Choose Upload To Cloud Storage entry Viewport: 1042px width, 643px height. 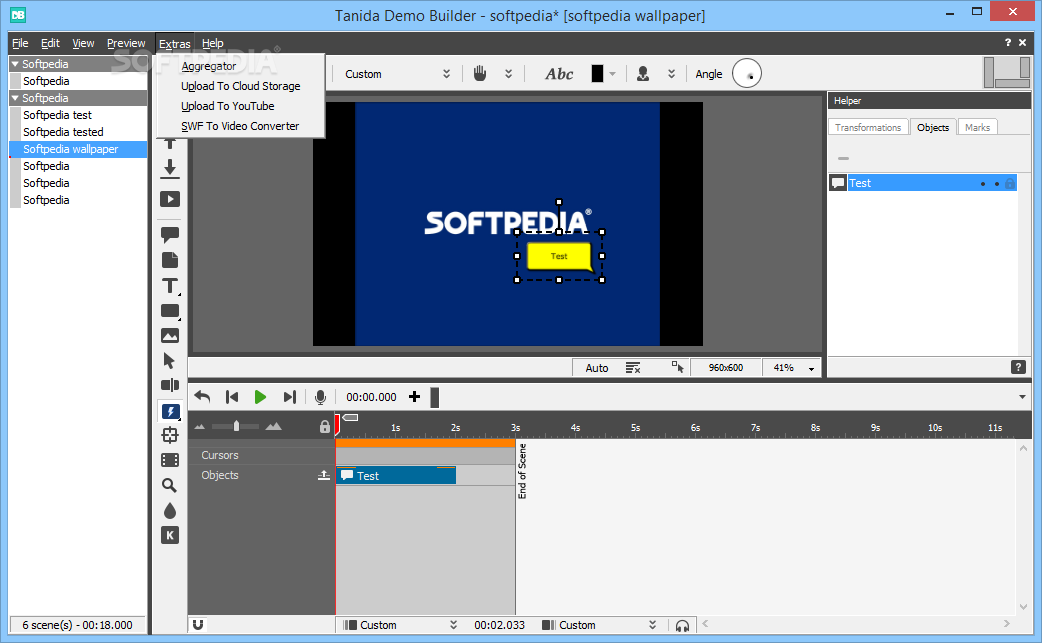pos(241,86)
